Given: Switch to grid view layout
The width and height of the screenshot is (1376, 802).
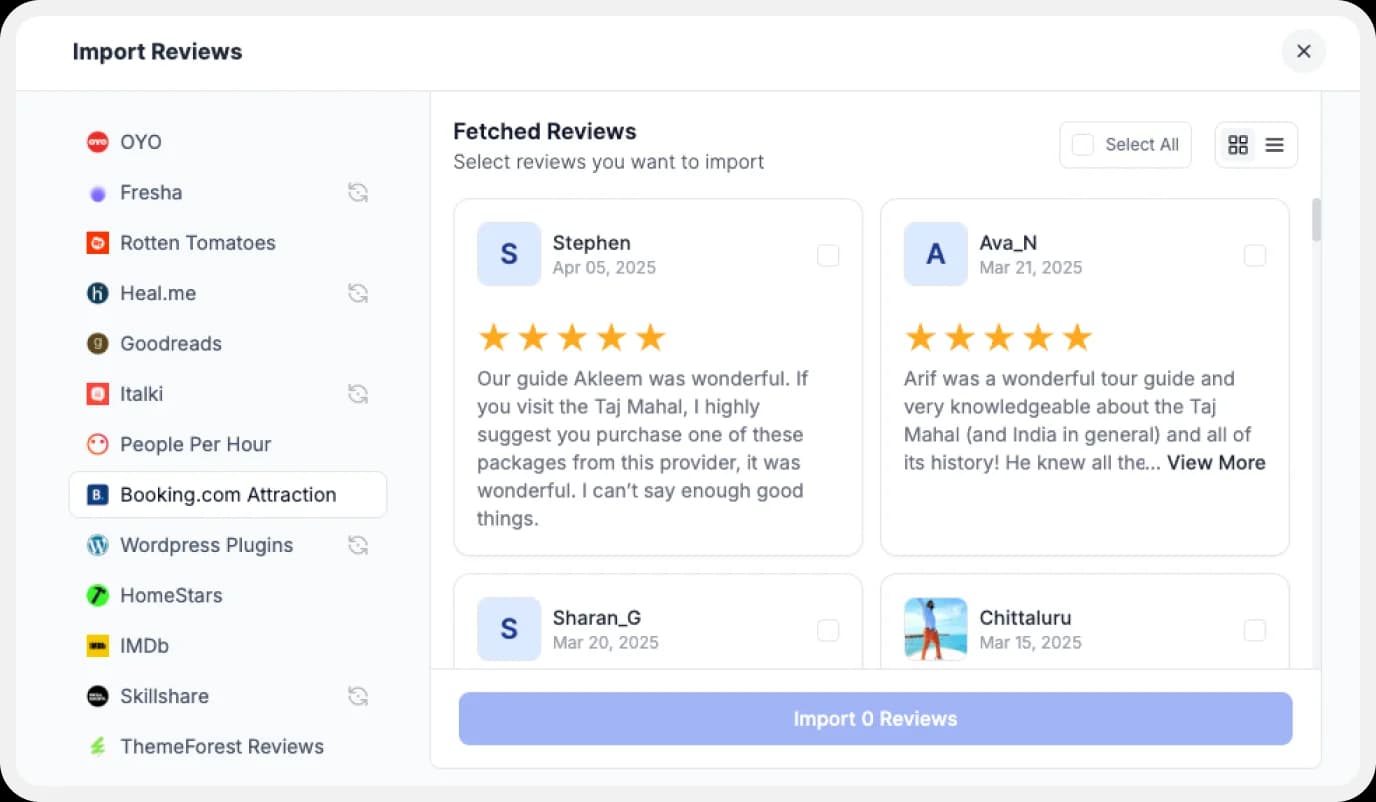Looking at the screenshot, I should coord(1238,144).
